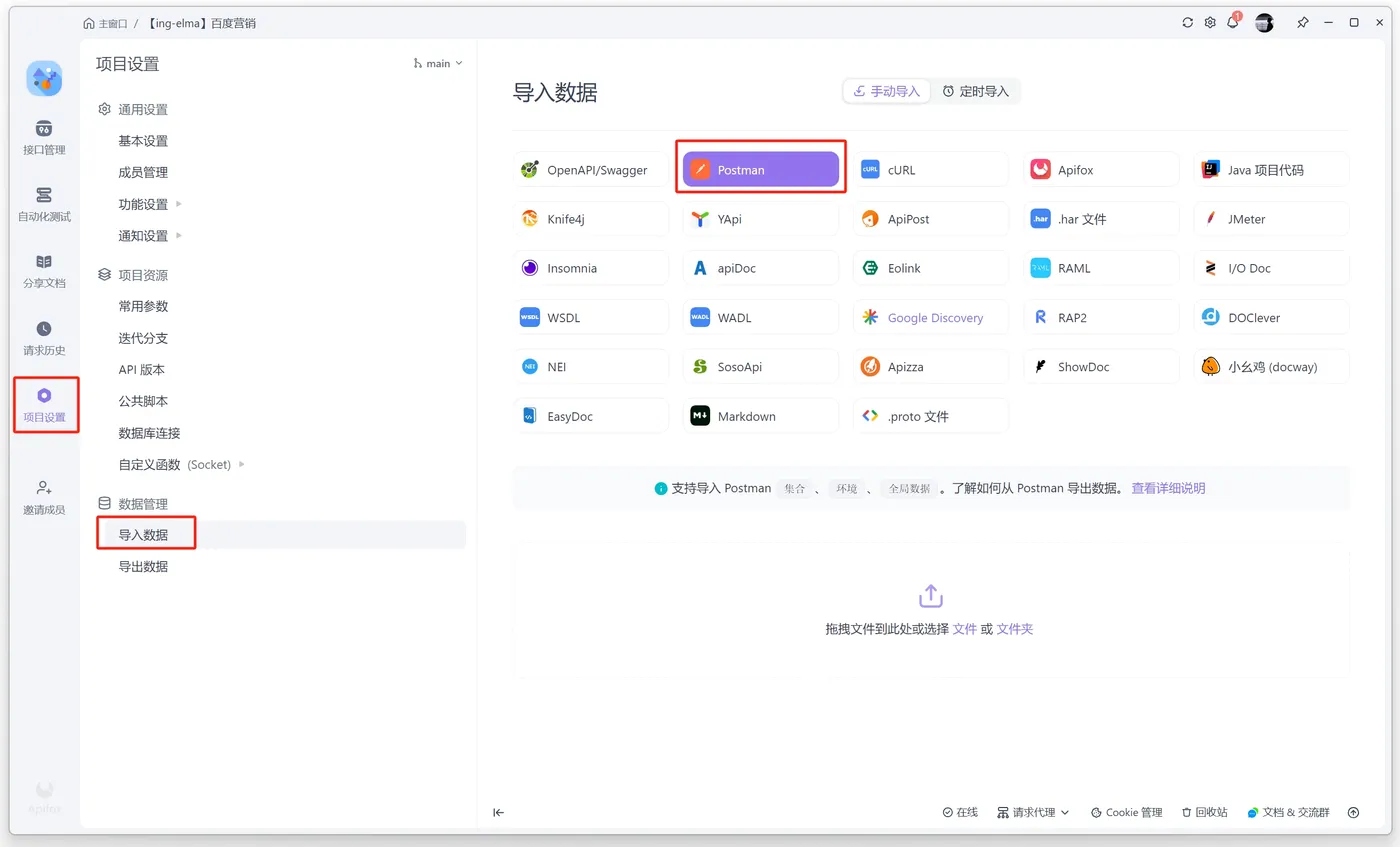
Task: Go to 主窗口 in the breadcrumb
Action: coord(106,22)
